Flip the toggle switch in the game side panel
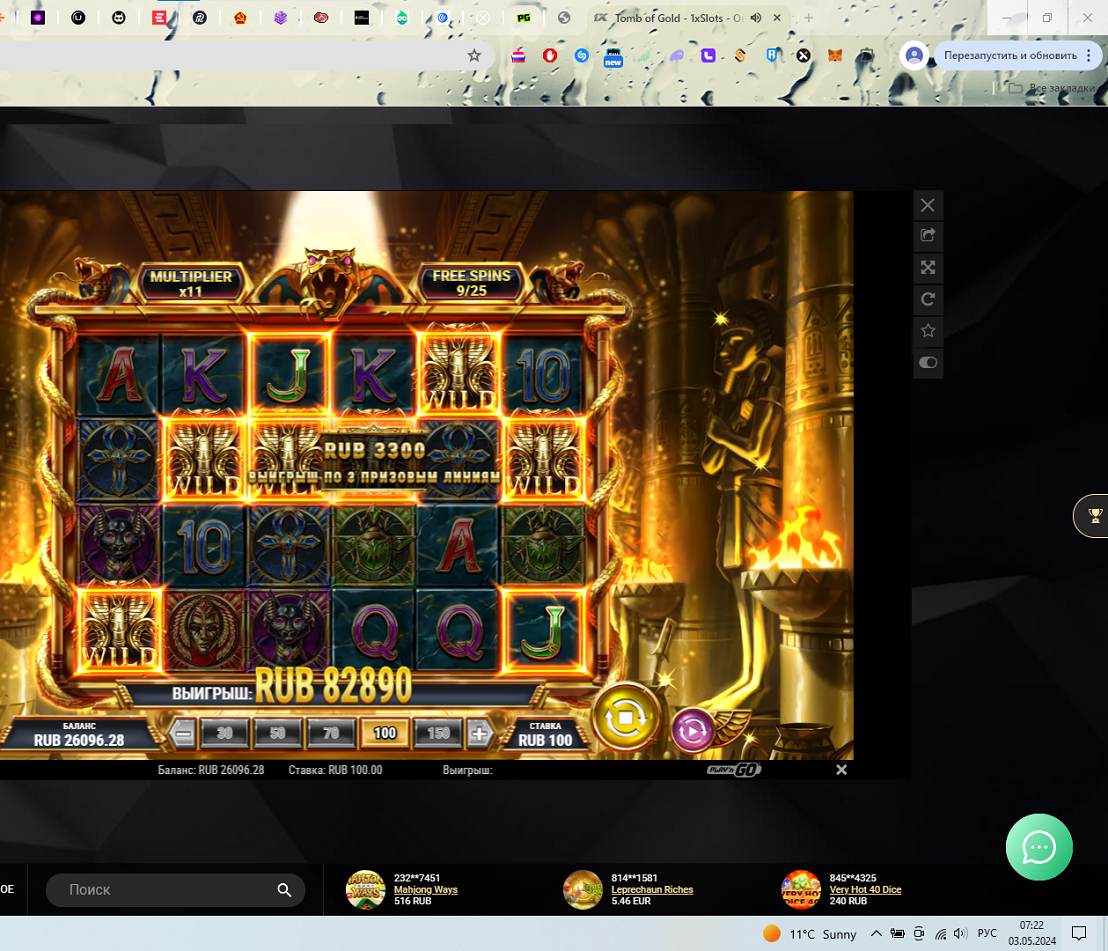Viewport: 1108px width, 951px height. [928, 362]
